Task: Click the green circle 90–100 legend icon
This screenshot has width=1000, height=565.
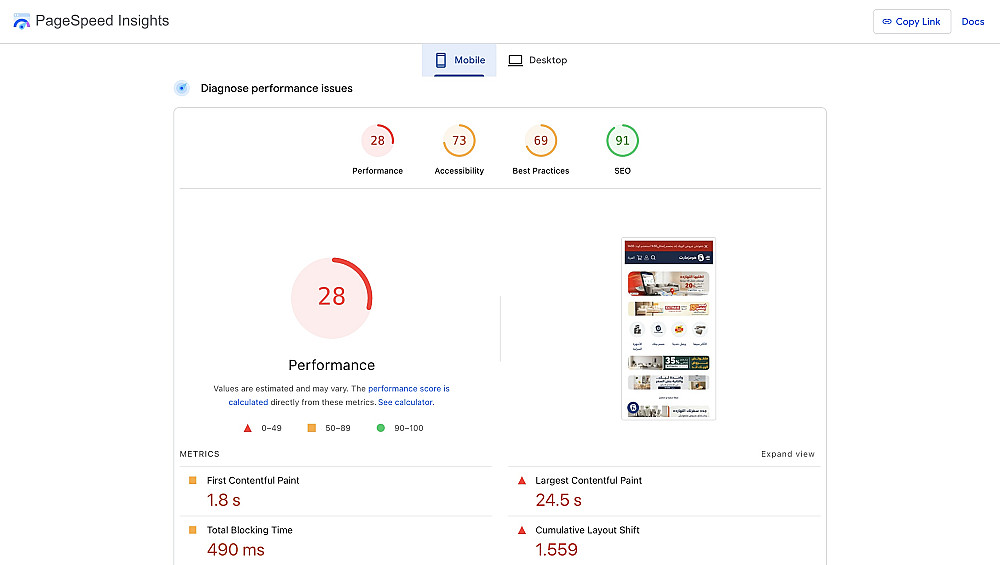Action: click(x=381, y=428)
